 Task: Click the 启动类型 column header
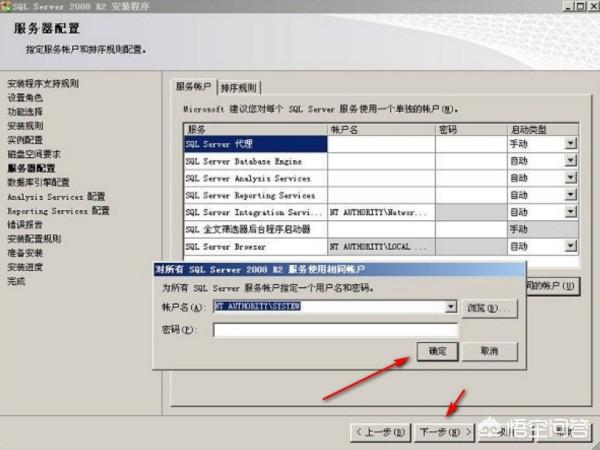click(x=543, y=129)
